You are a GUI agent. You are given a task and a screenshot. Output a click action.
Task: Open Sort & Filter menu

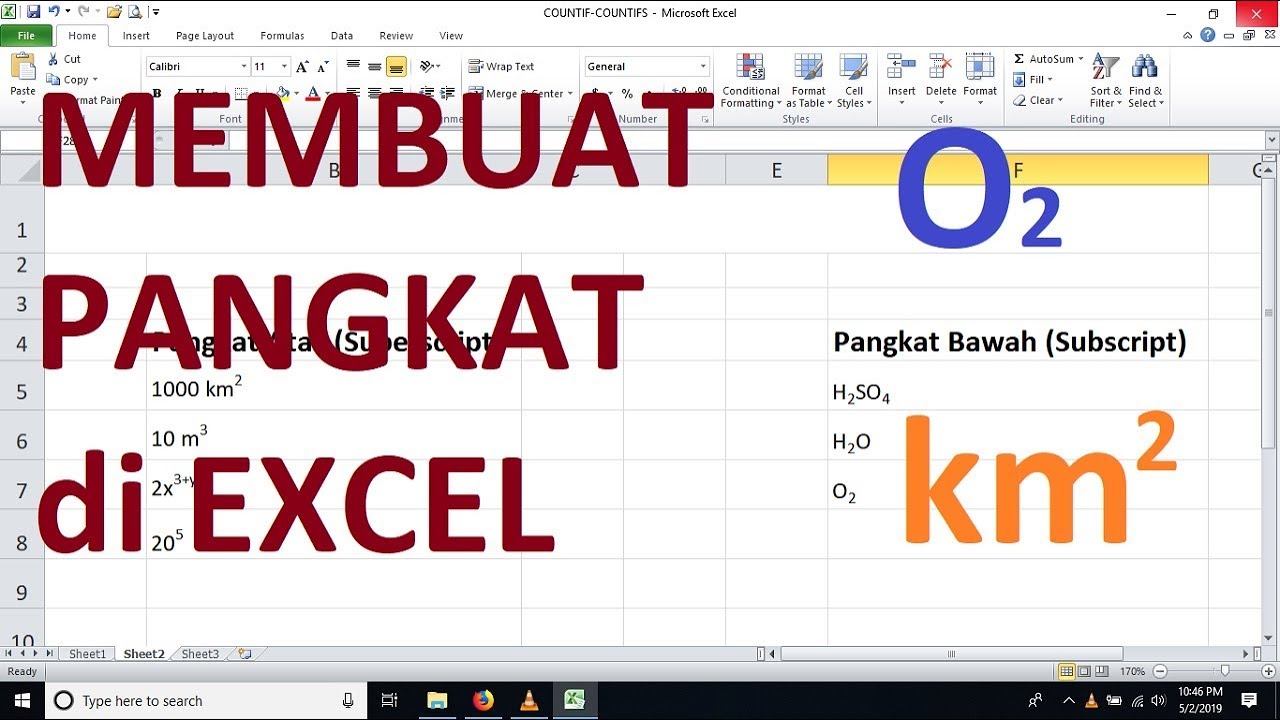click(1105, 81)
